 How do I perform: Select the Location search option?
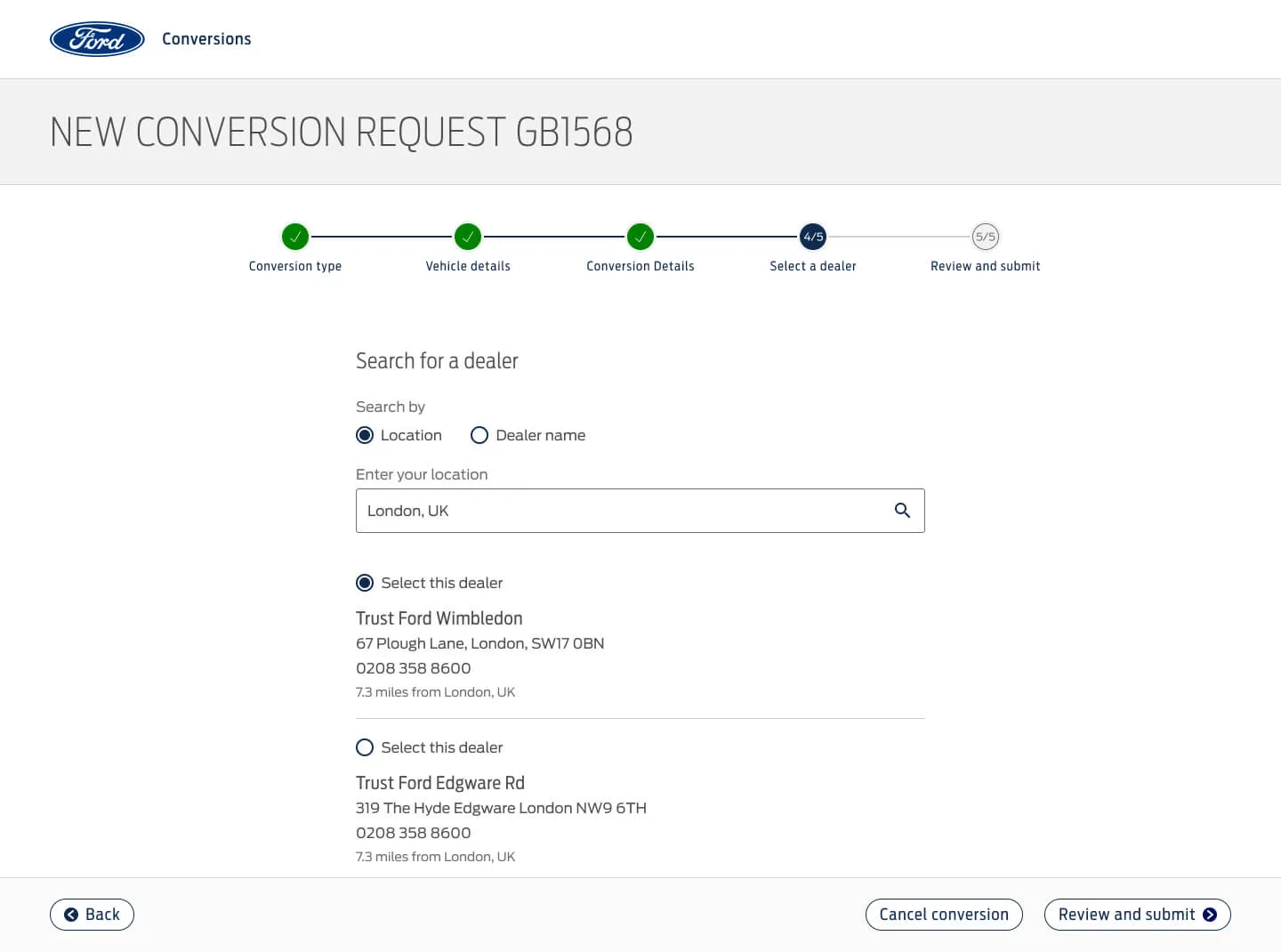click(365, 435)
